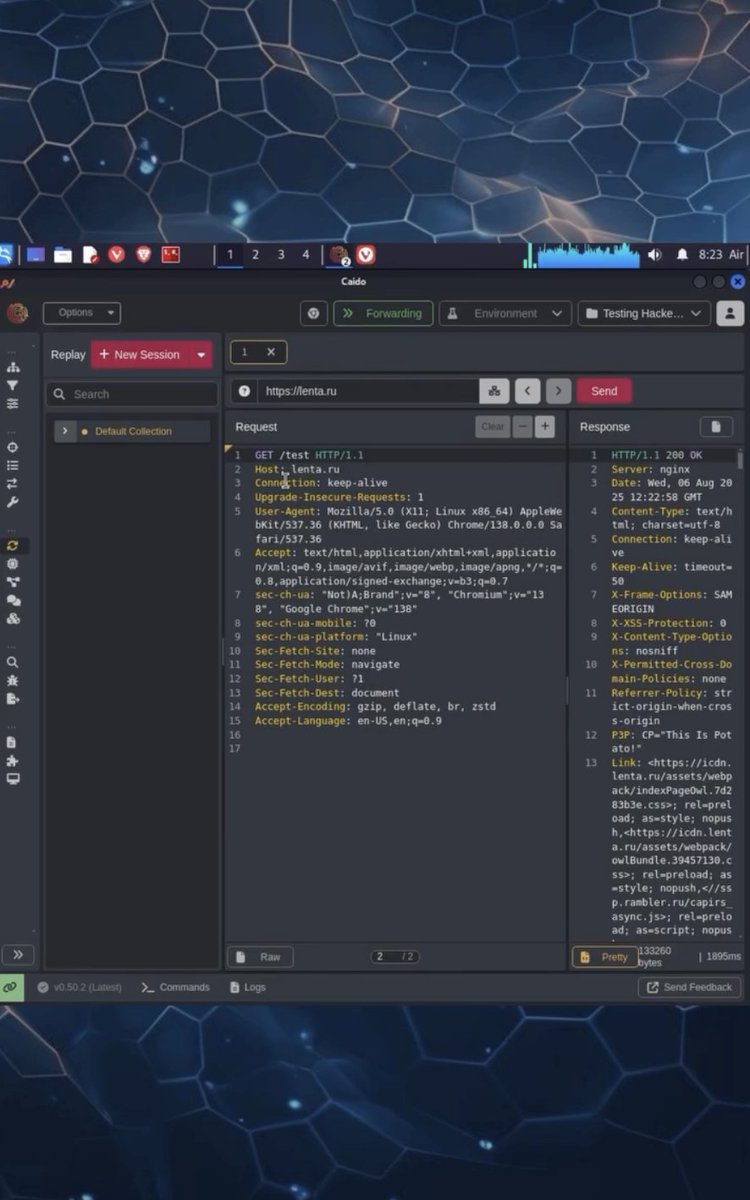Click the taskbar volume speaker icon
750x1200 pixels.
coord(654,255)
